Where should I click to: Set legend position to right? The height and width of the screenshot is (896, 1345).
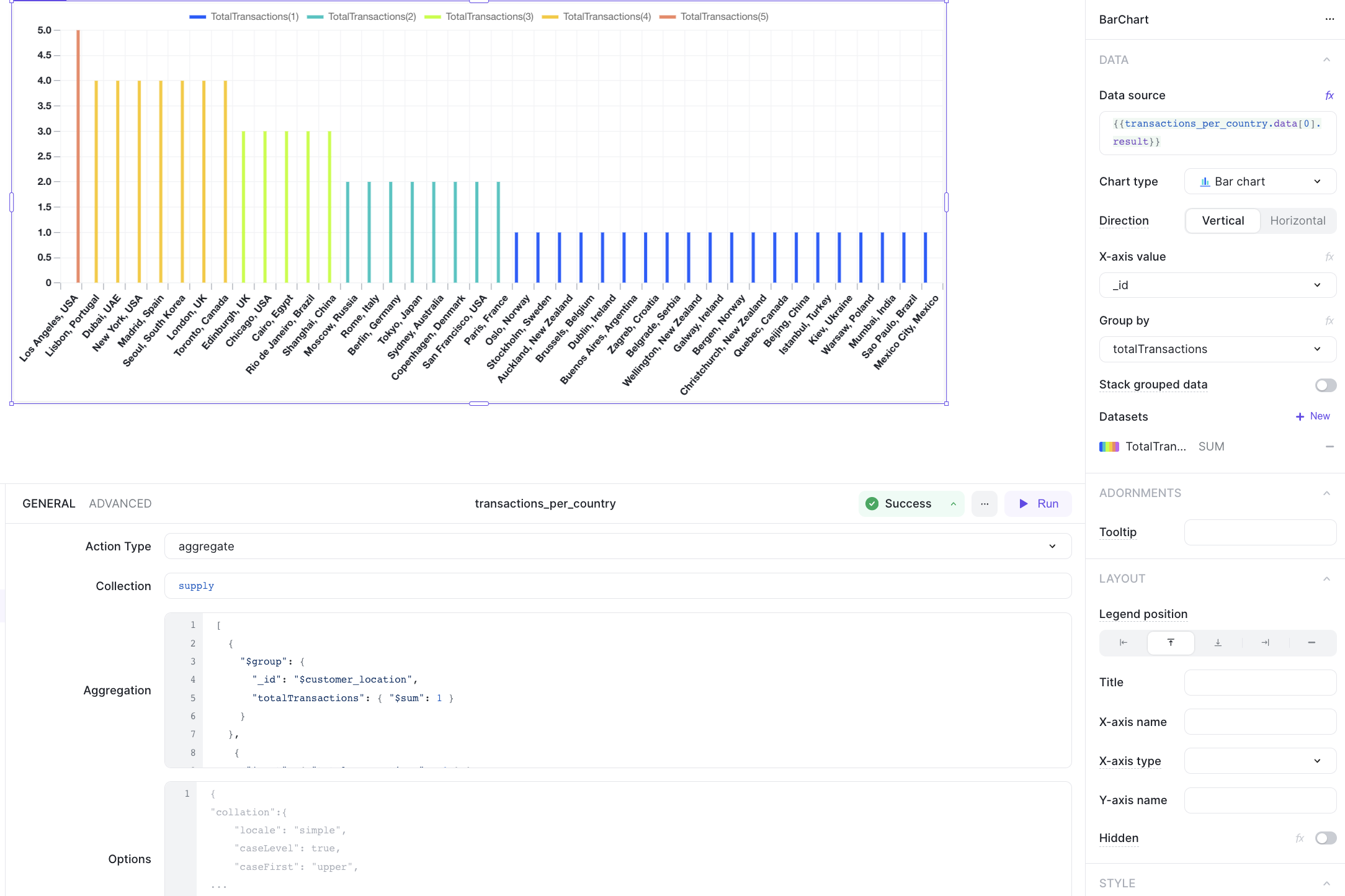[1265, 643]
